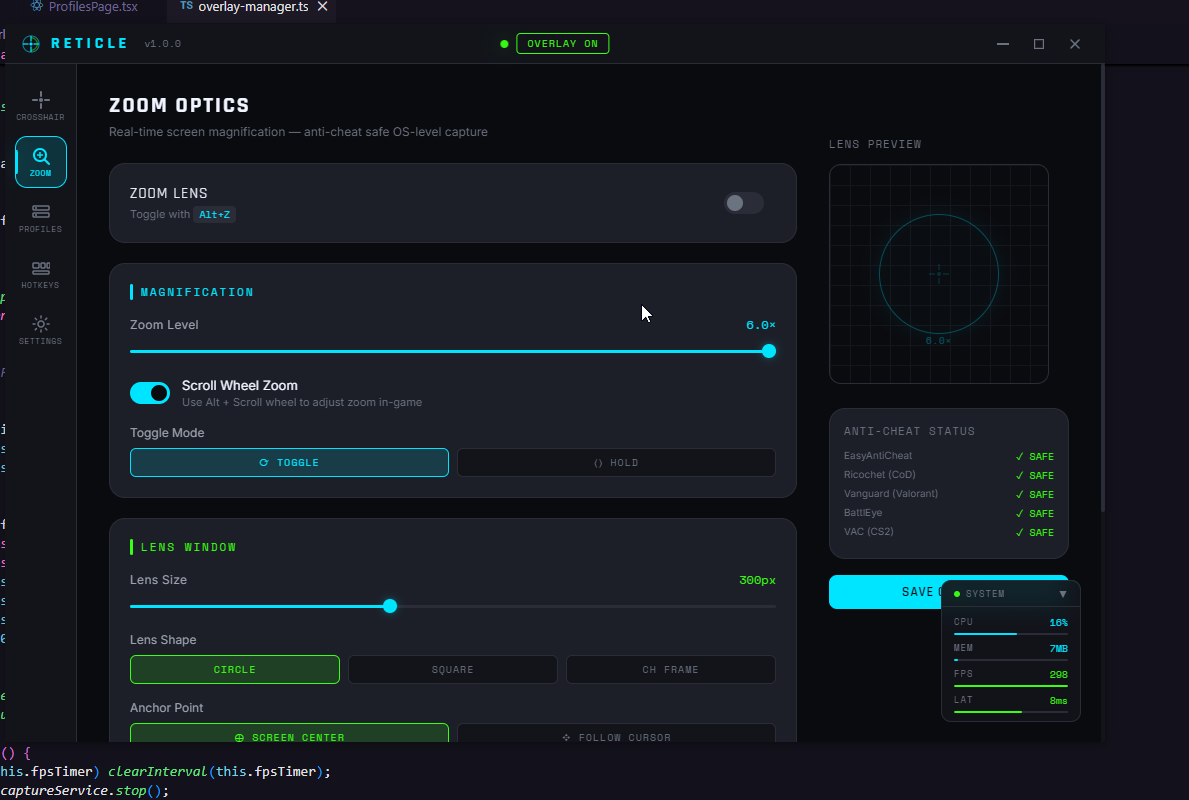Select the Zoom magnifier sidebar icon
The image size is (1189, 800).
pos(41,162)
